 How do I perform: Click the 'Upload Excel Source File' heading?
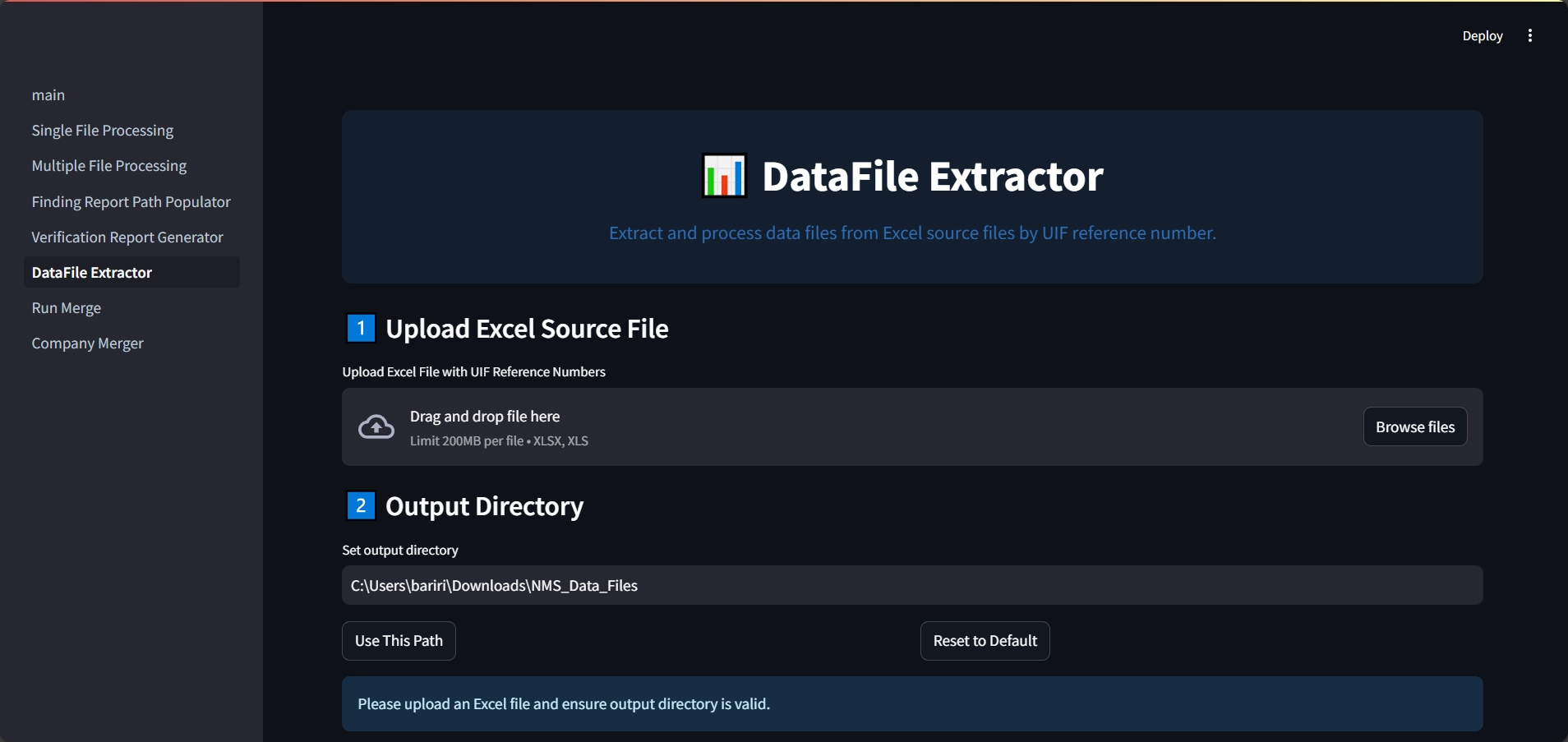(x=527, y=329)
